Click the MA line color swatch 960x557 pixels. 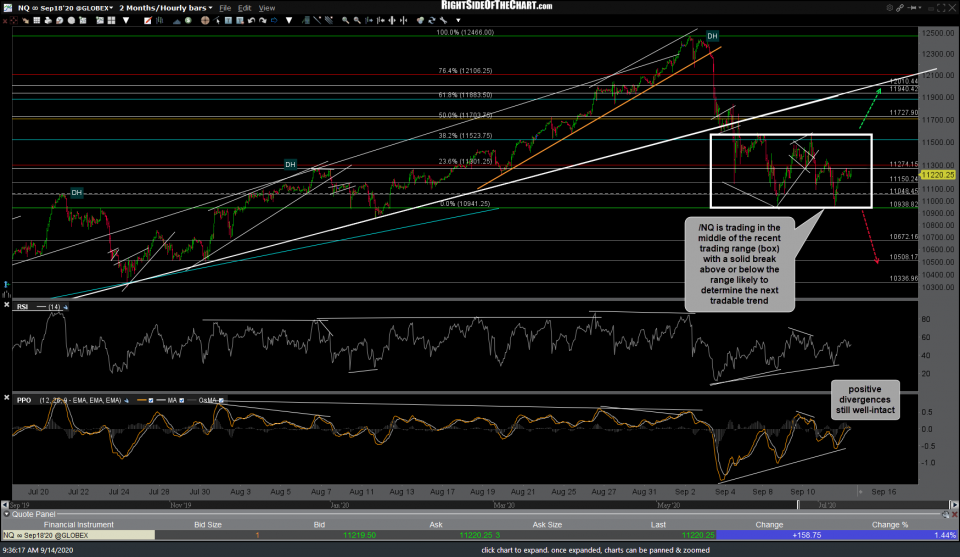(x=161, y=400)
